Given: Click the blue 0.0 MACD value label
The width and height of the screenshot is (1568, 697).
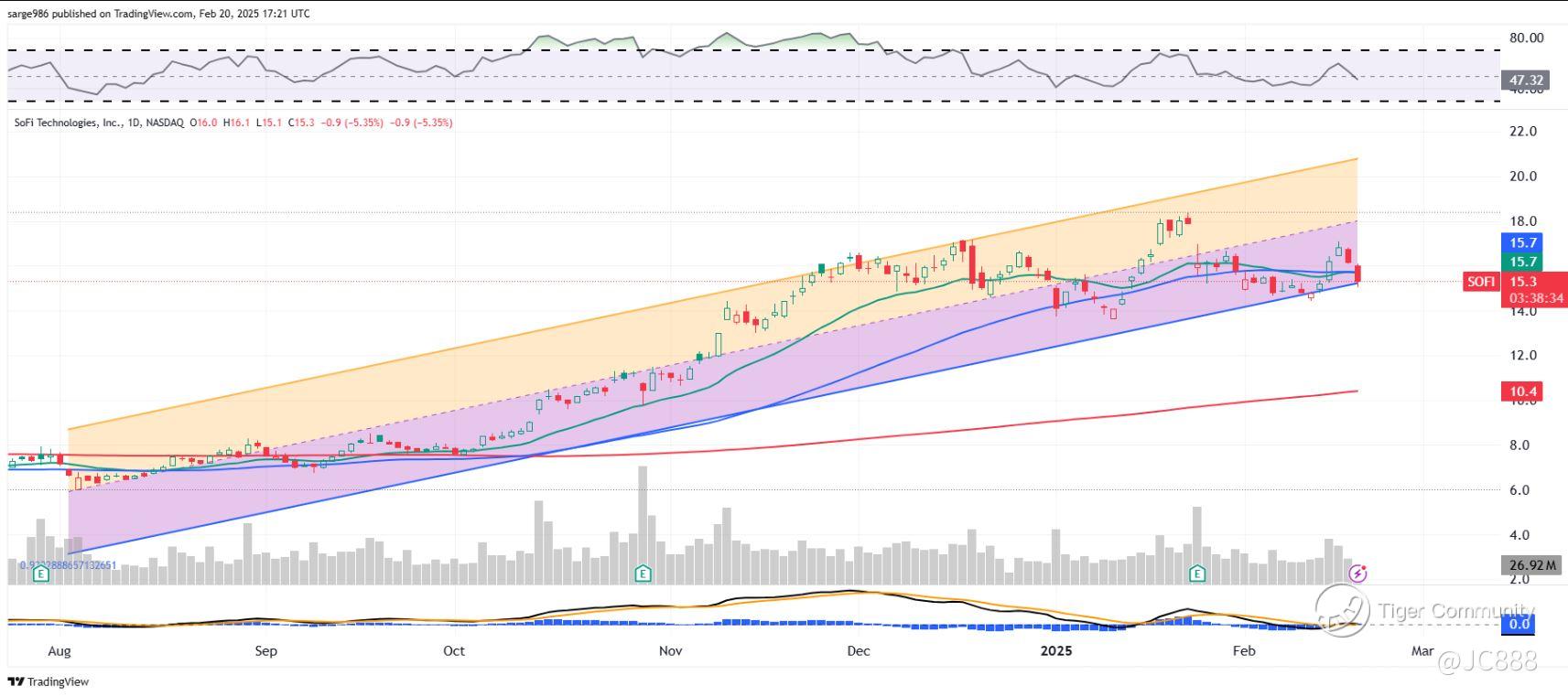Looking at the screenshot, I should click(1519, 624).
